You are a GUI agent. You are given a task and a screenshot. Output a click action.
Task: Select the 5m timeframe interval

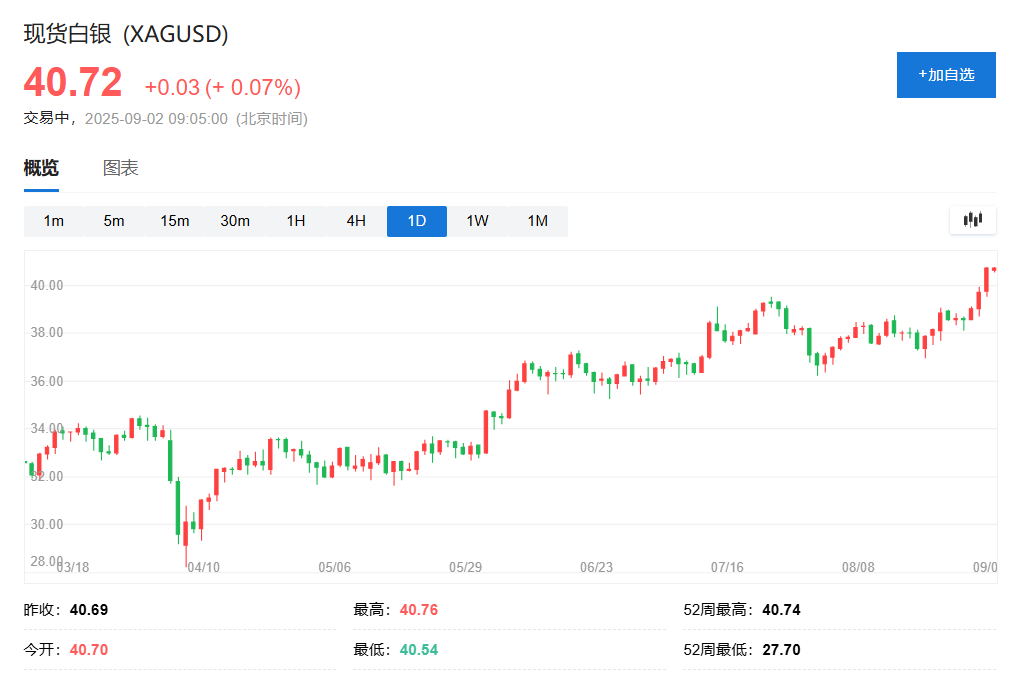(114, 221)
